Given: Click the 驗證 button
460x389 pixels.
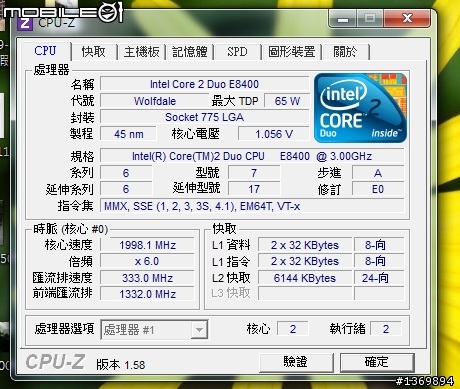Looking at the screenshot, I should [296, 362].
